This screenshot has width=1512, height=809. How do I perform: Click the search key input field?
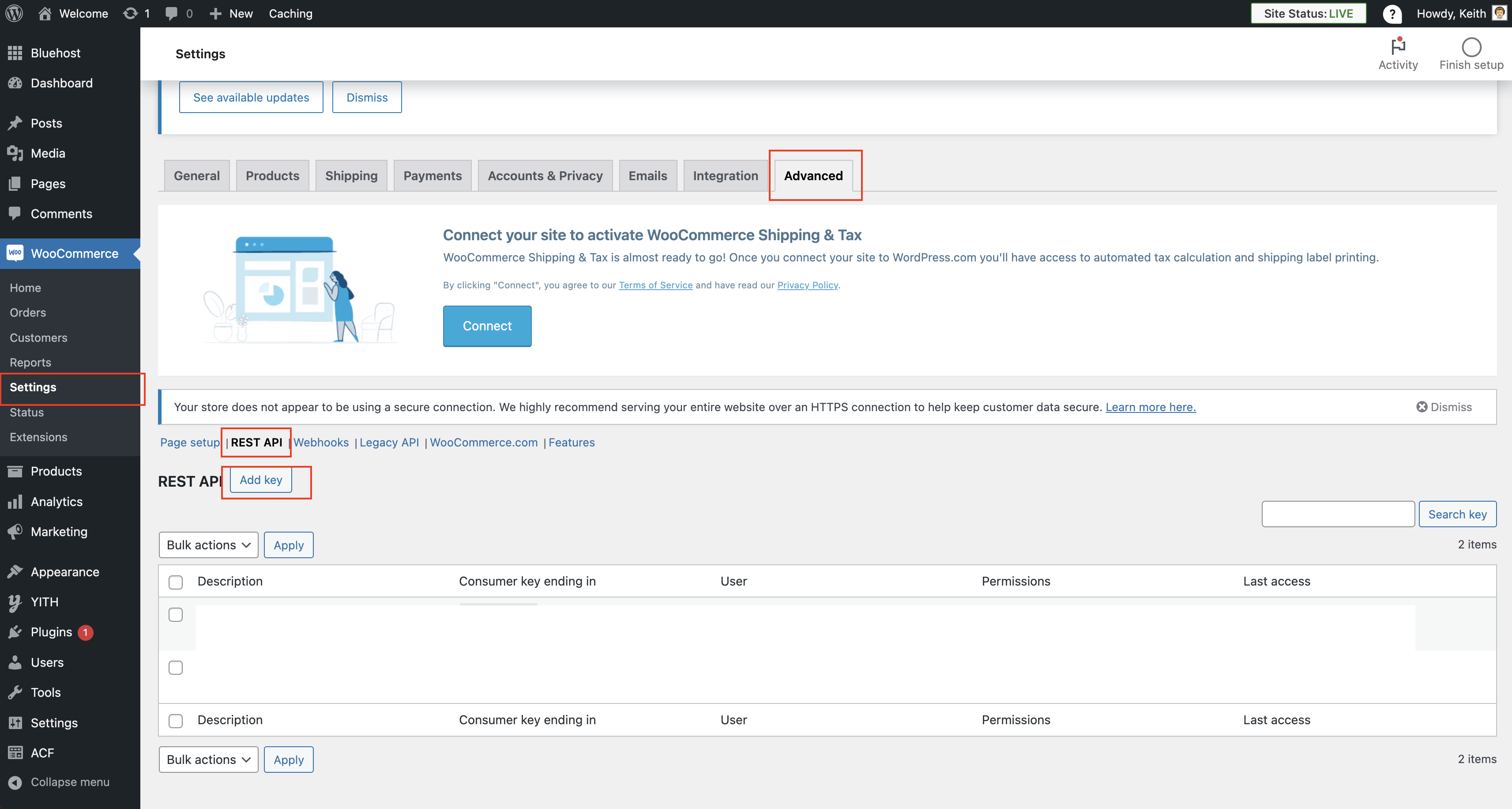(x=1338, y=514)
